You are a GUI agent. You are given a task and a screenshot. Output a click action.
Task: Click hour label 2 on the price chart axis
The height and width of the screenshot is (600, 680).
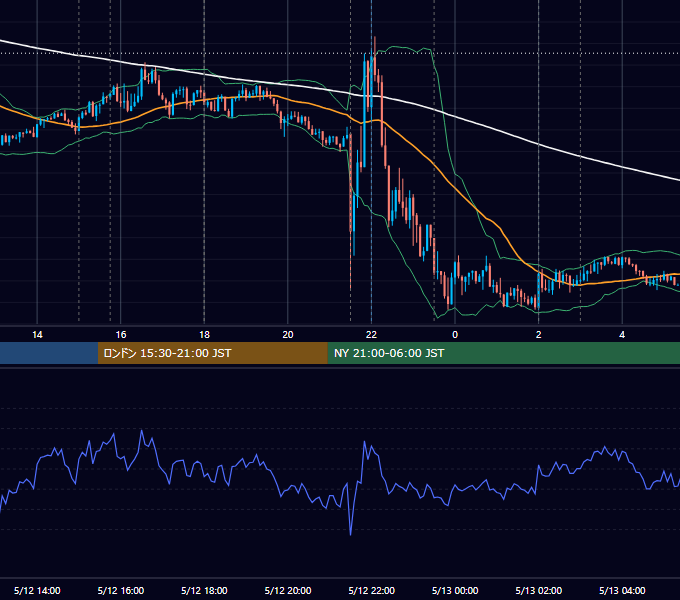coord(539,335)
